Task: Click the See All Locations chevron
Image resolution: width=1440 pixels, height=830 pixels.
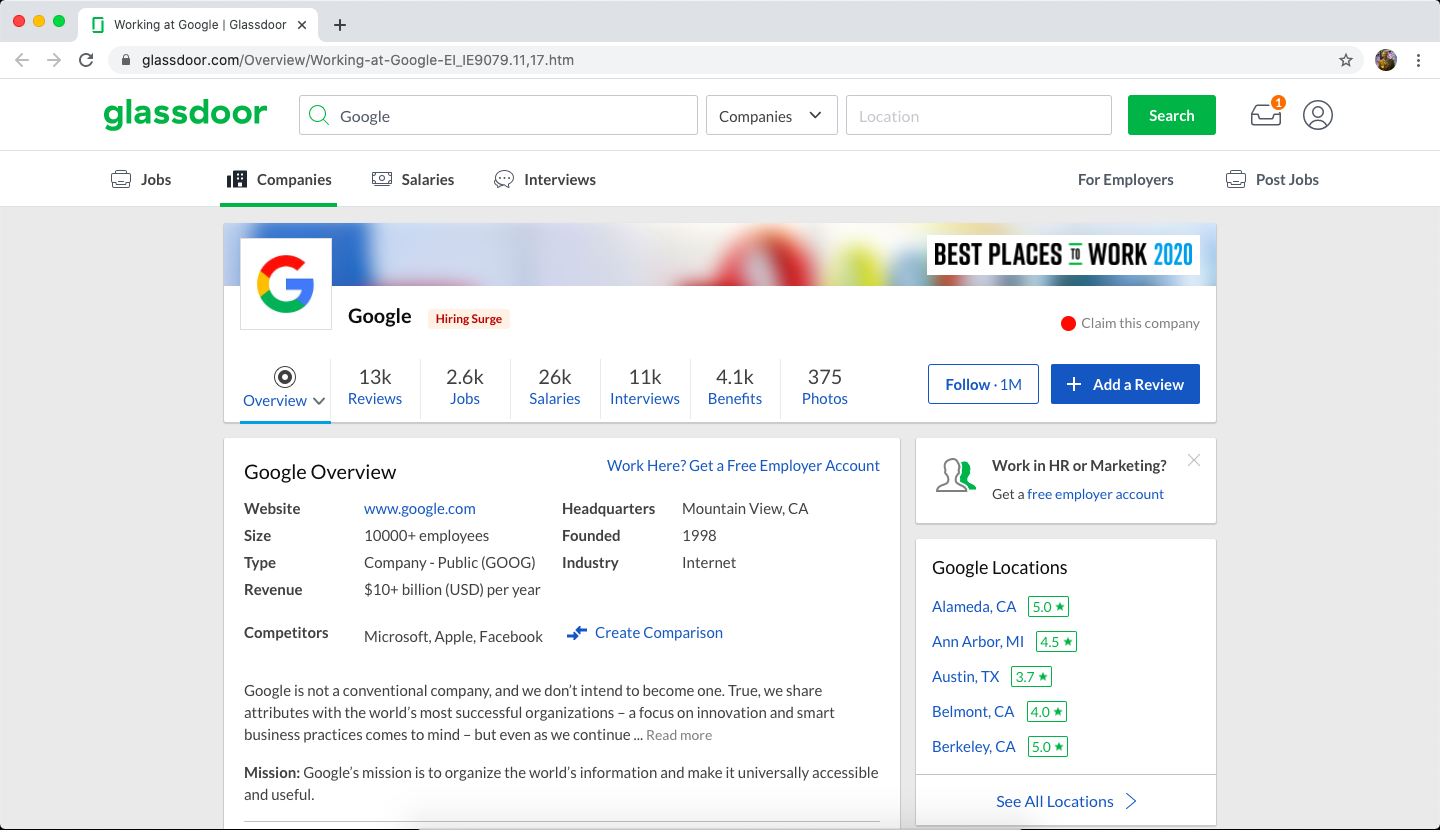Action: click(x=1131, y=801)
